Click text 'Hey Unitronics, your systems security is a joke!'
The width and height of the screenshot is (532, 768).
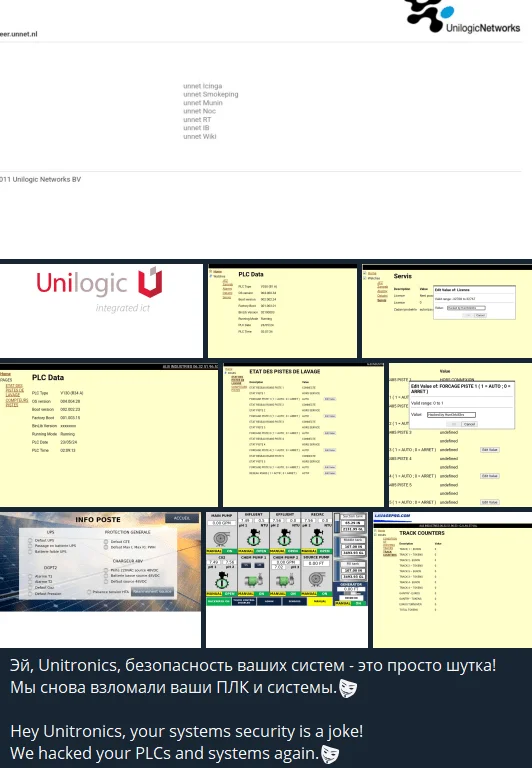[x=187, y=731]
